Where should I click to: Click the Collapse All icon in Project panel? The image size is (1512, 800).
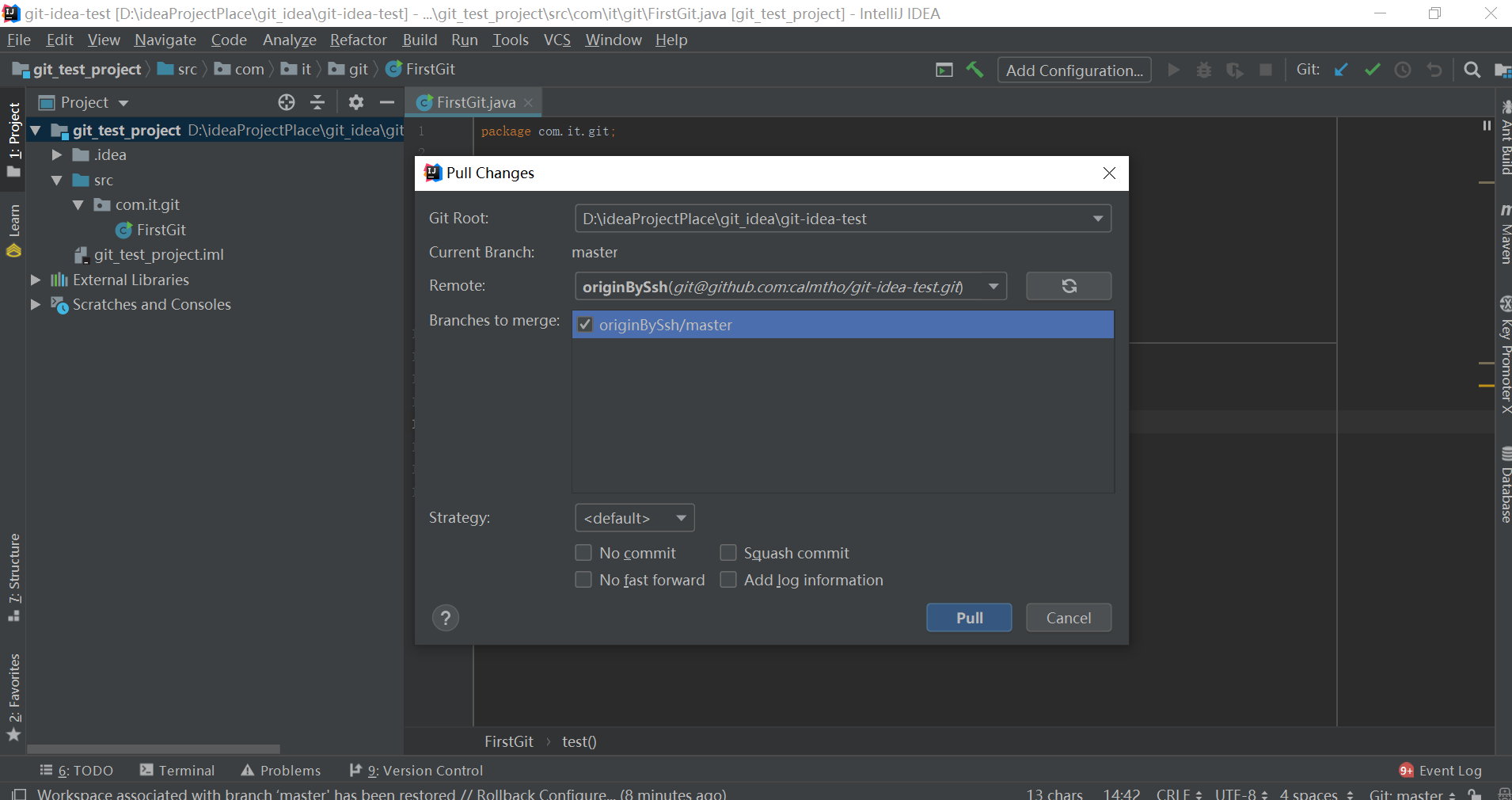[317, 102]
